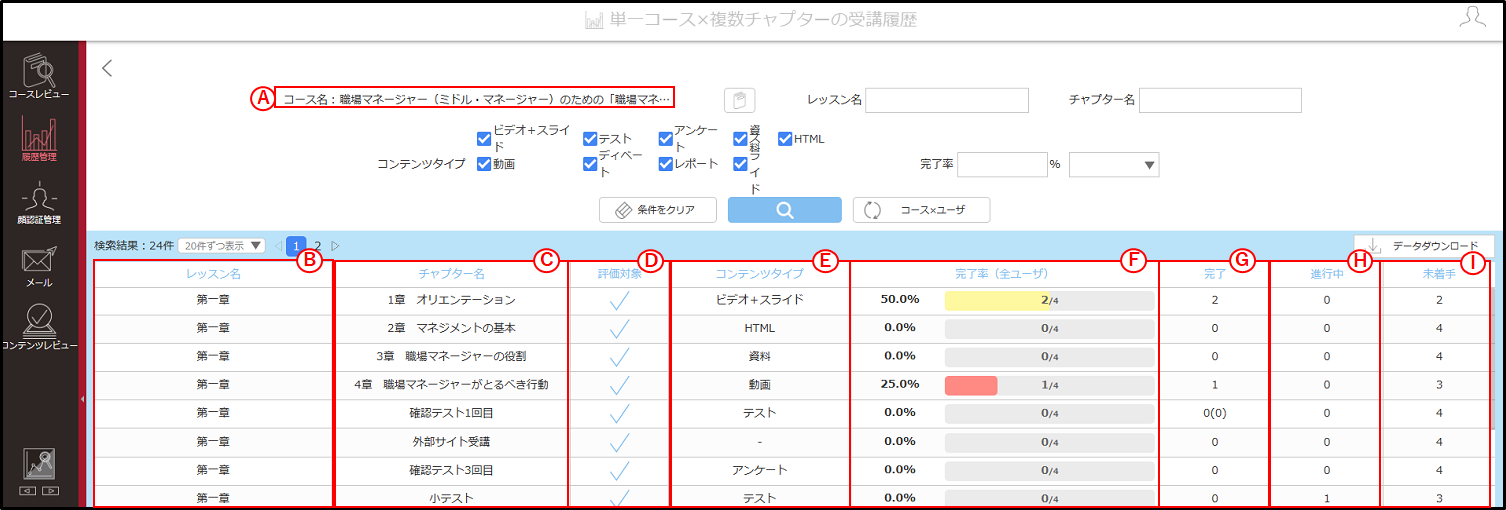
Task: Click the 評価対象 checkmark for 3章 職場マネージャーの役割
Action: point(619,356)
